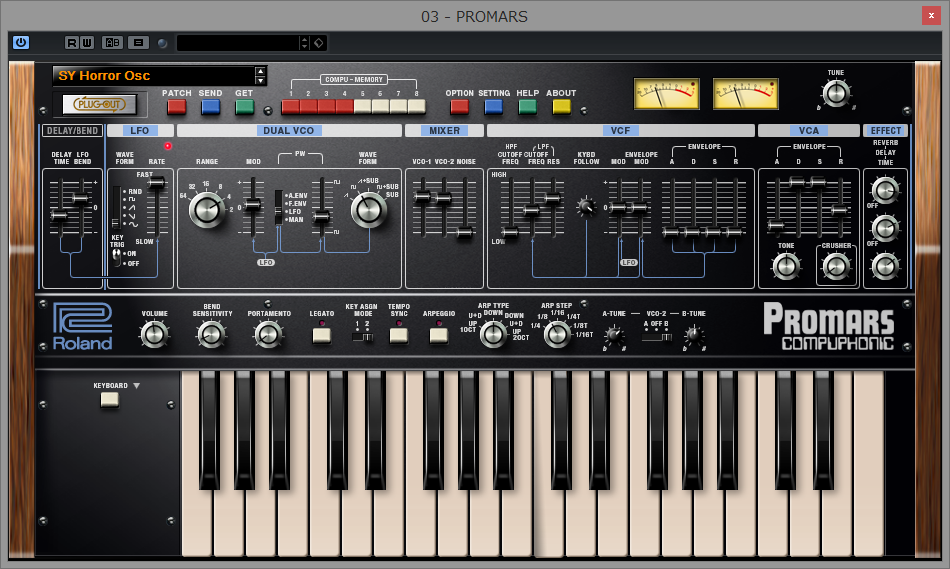The image size is (950, 569).
Task: Click the A-TUNE knob
Action: pyautogui.click(x=614, y=335)
